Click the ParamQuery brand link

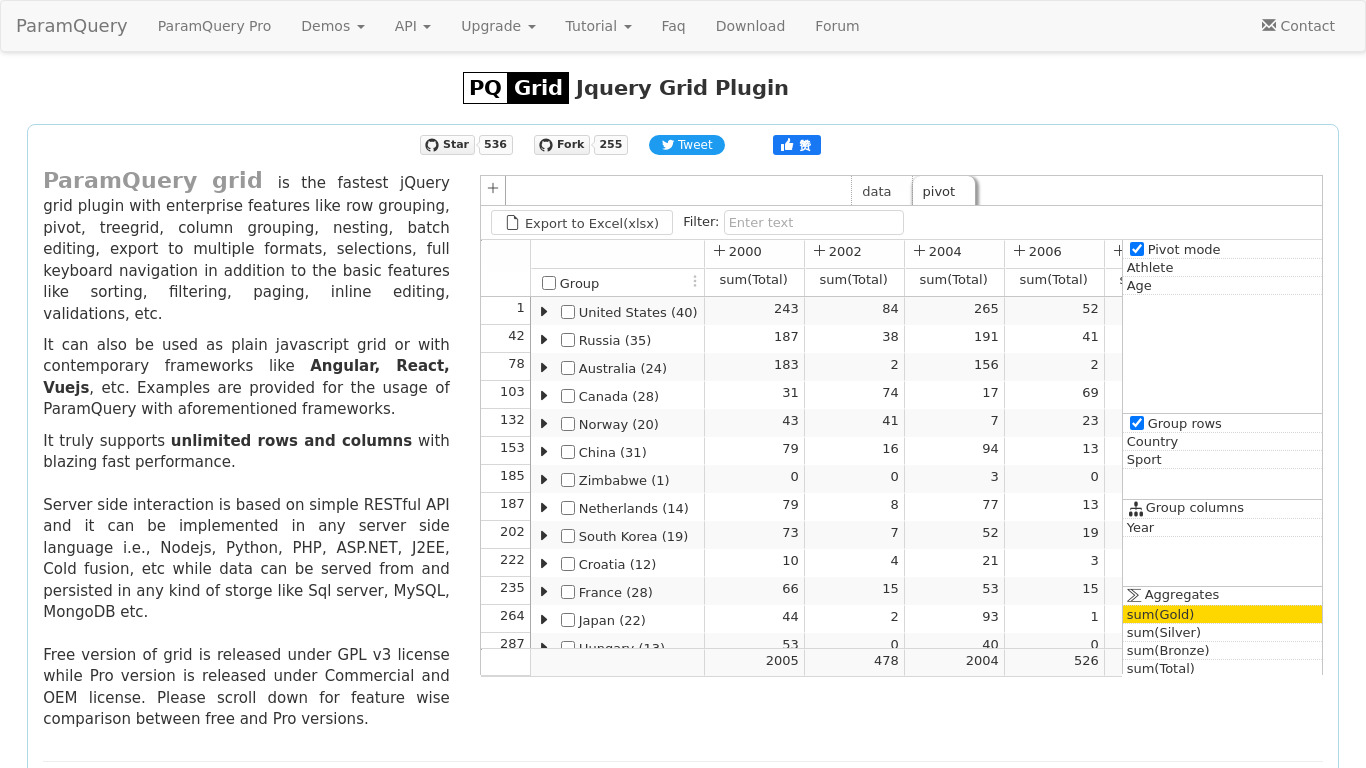72,26
